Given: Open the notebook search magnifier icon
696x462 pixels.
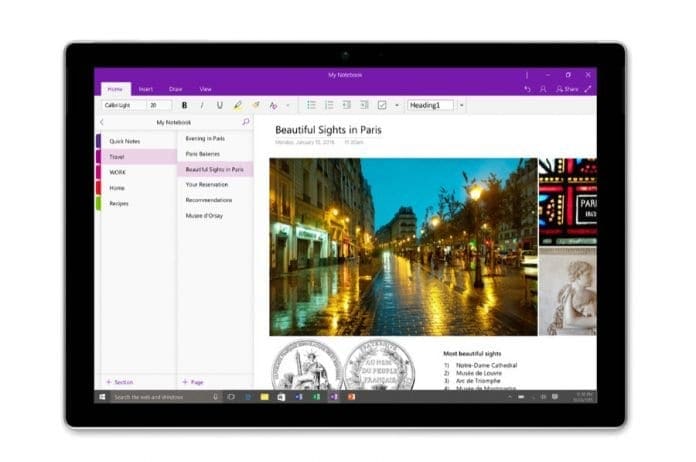Looking at the screenshot, I should coord(245,122).
